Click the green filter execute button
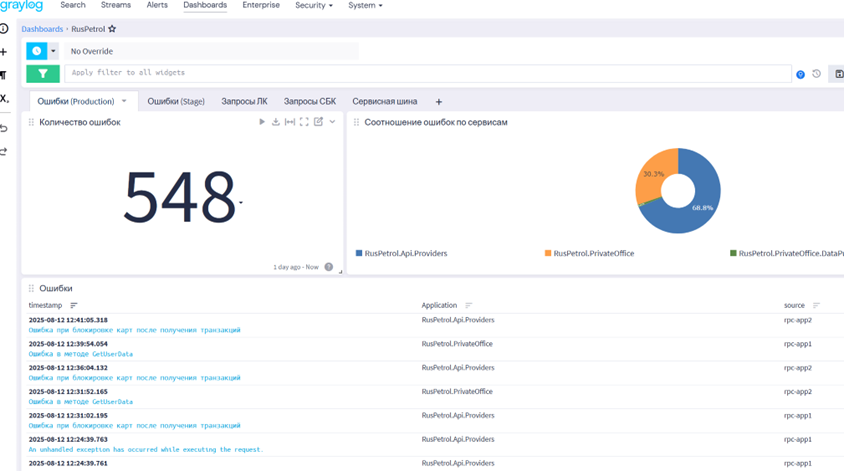The image size is (844, 471). pyautogui.click(x=43, y=74)
